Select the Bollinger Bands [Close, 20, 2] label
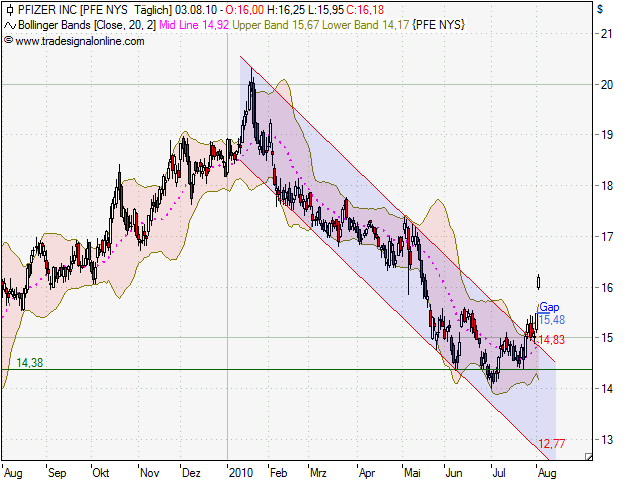The height and width of the screenshot is (480, 640). pos(87,25)
